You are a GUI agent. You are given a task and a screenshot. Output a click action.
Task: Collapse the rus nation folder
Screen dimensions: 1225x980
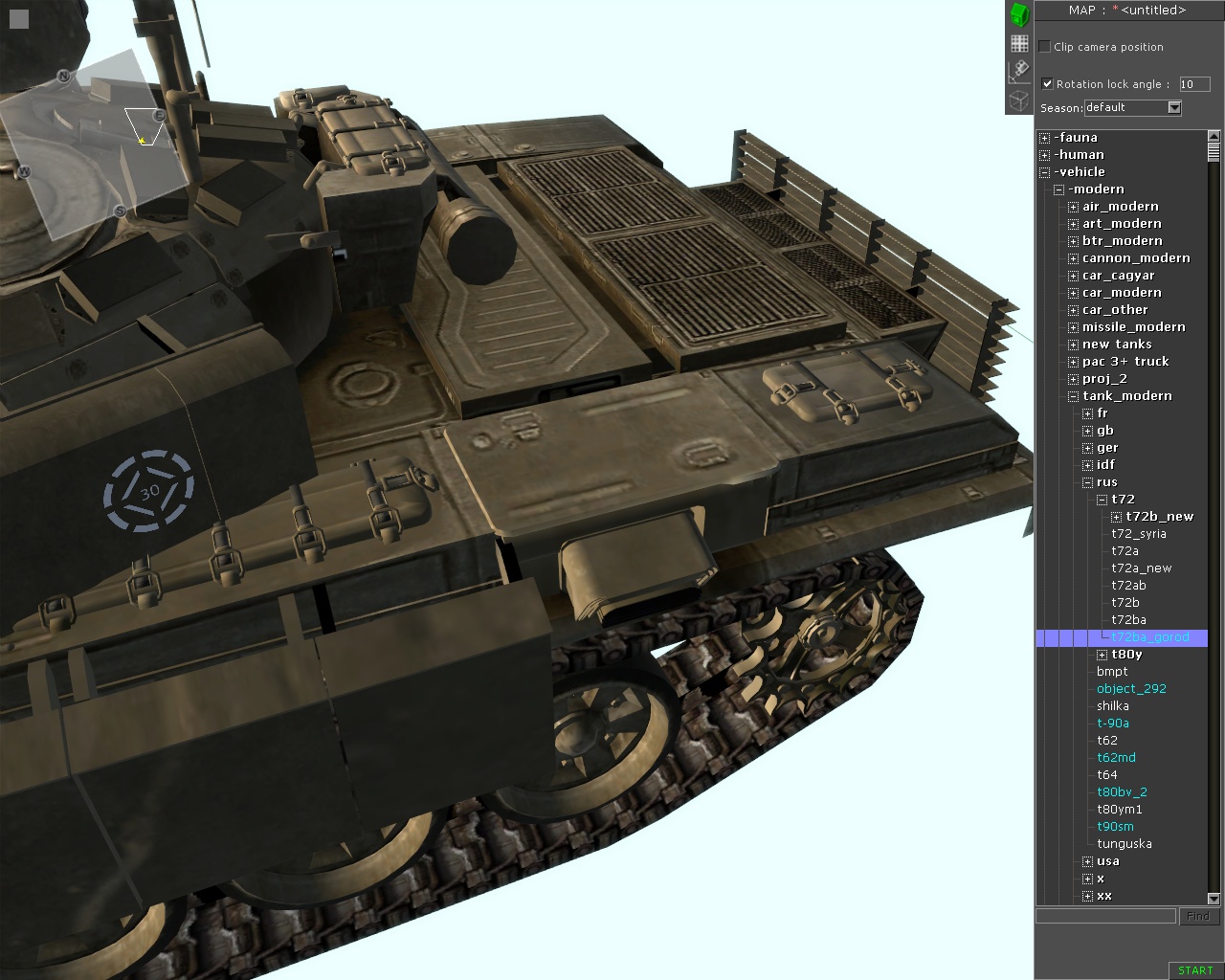(x=1087, y=482)
